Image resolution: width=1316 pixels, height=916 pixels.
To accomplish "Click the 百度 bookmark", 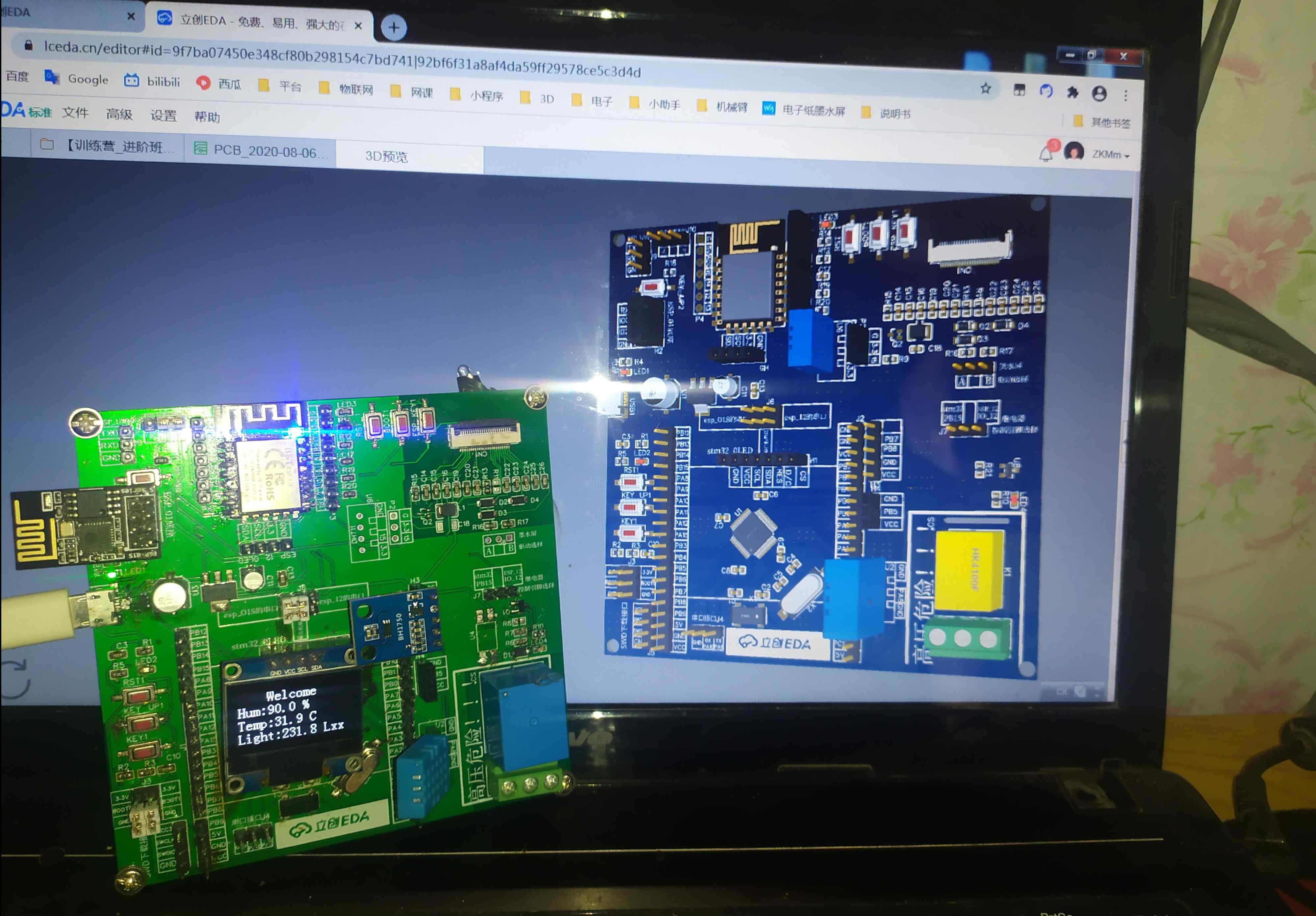I will pos(17,76).
